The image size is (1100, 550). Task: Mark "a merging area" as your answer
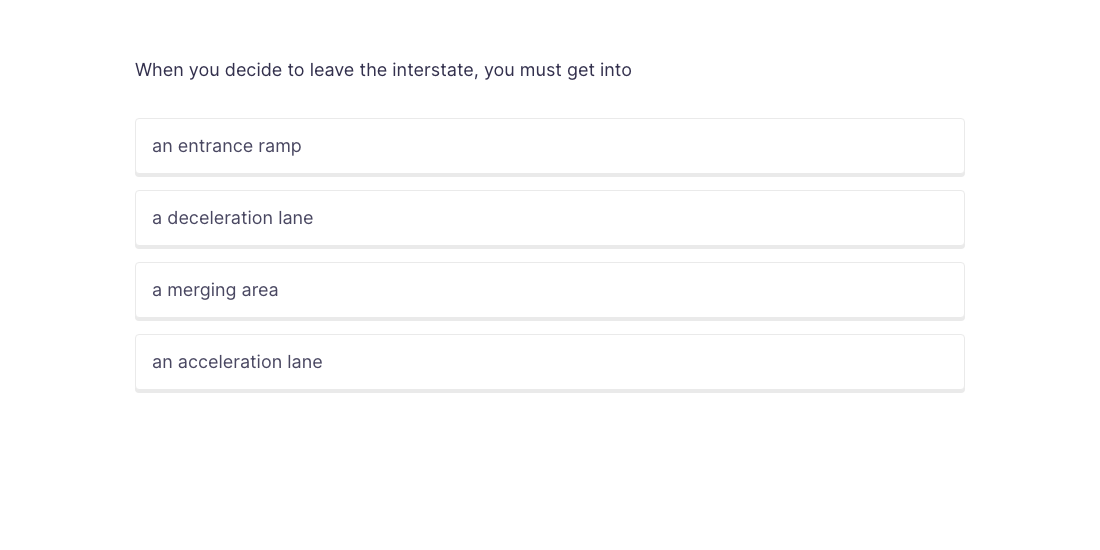click(549, 290)
